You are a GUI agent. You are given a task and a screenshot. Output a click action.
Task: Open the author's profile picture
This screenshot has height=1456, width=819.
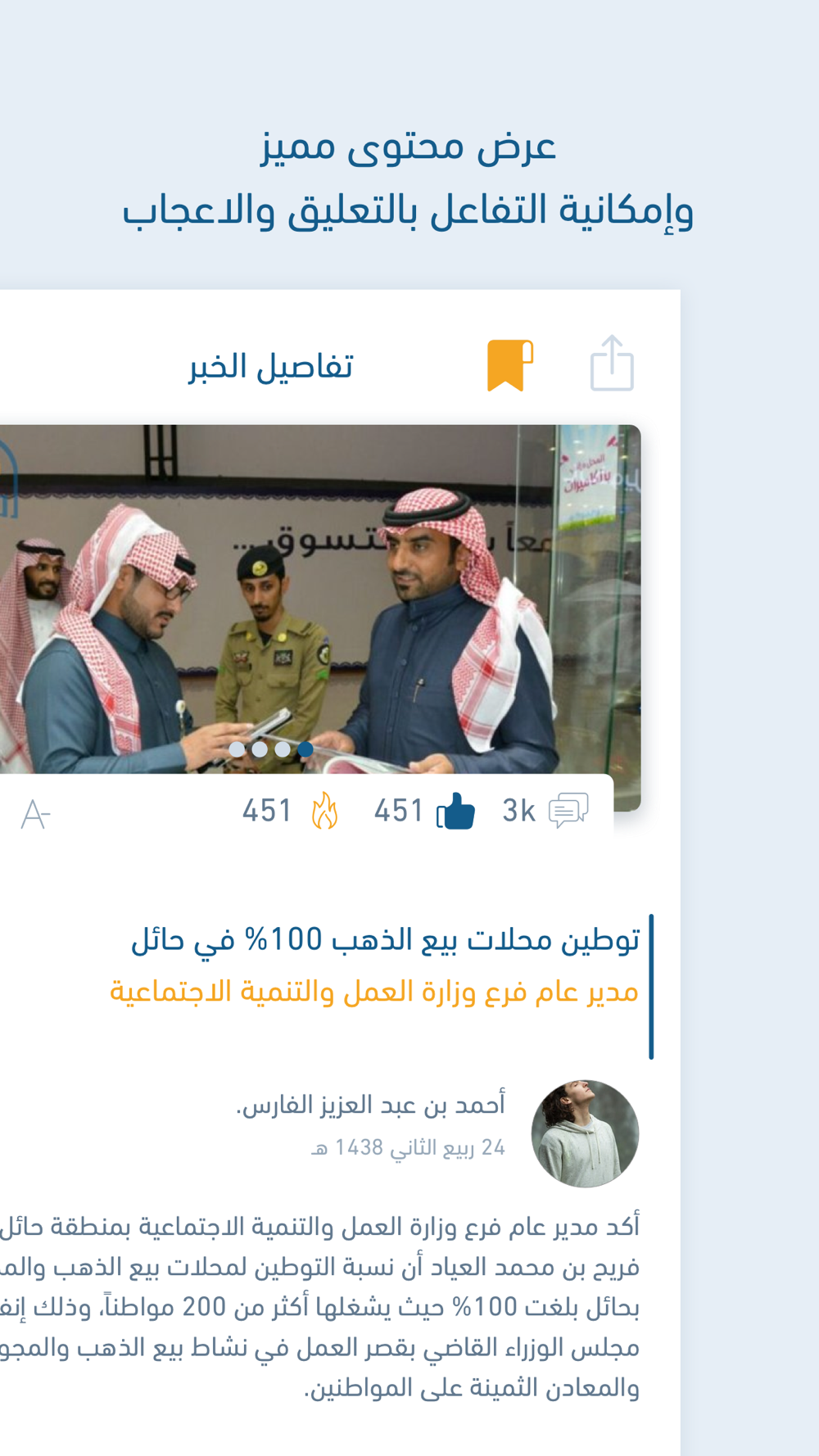tap(585, 1133)
